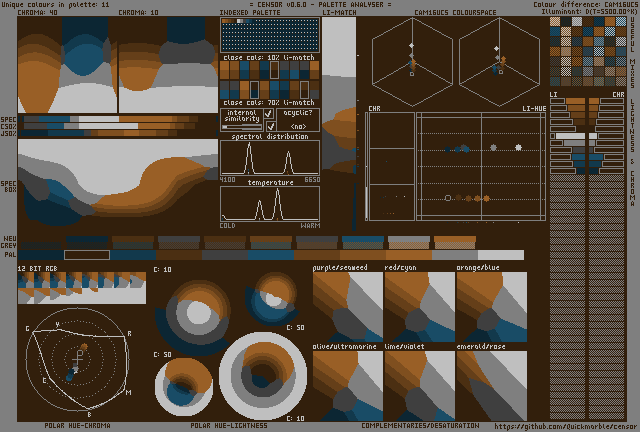Select the emerald/rose complementaries thumbnail

click(x=491, y=384)
